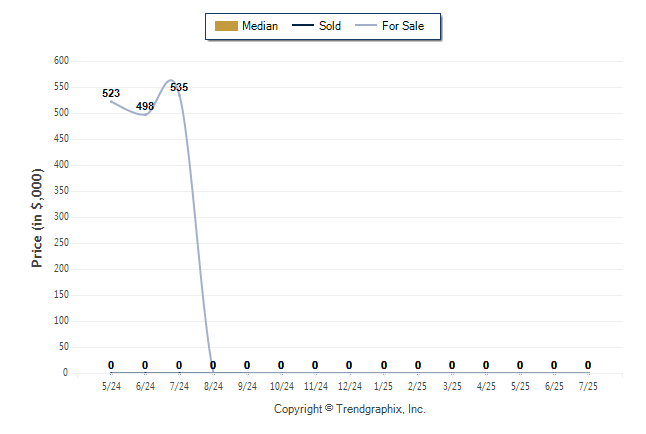Click the For Sale line legend marker
Screen dimensions: 646x434
pyautogui.click(x=365, y=26)
